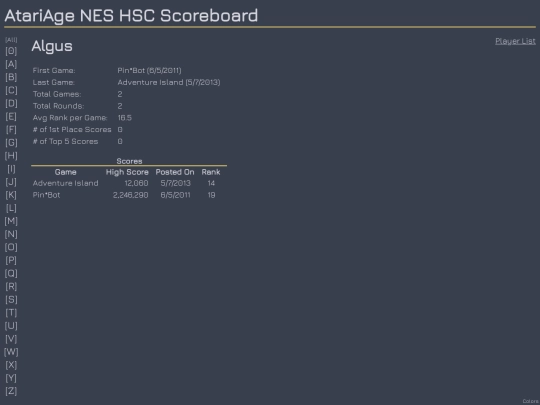Filter players by letter [L]

point(11,208)
